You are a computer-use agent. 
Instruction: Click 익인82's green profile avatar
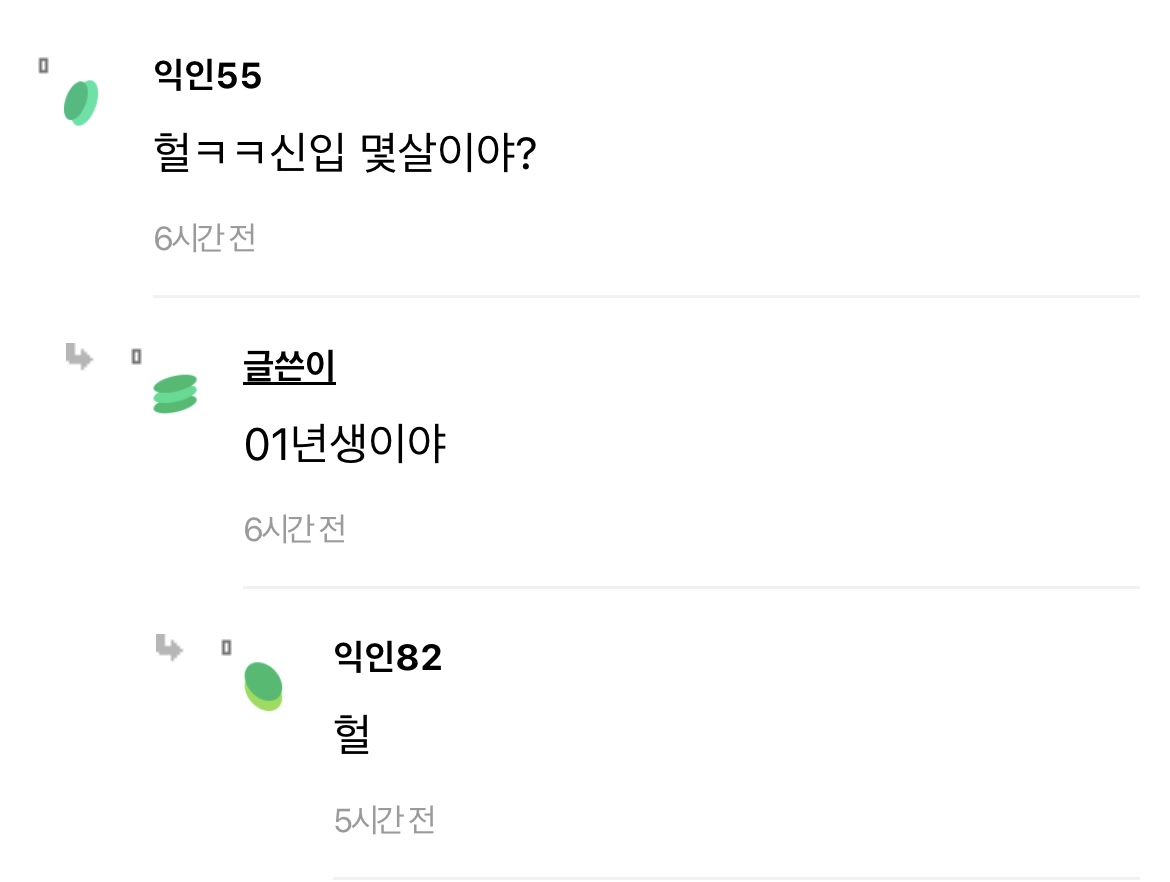point(264,686)
